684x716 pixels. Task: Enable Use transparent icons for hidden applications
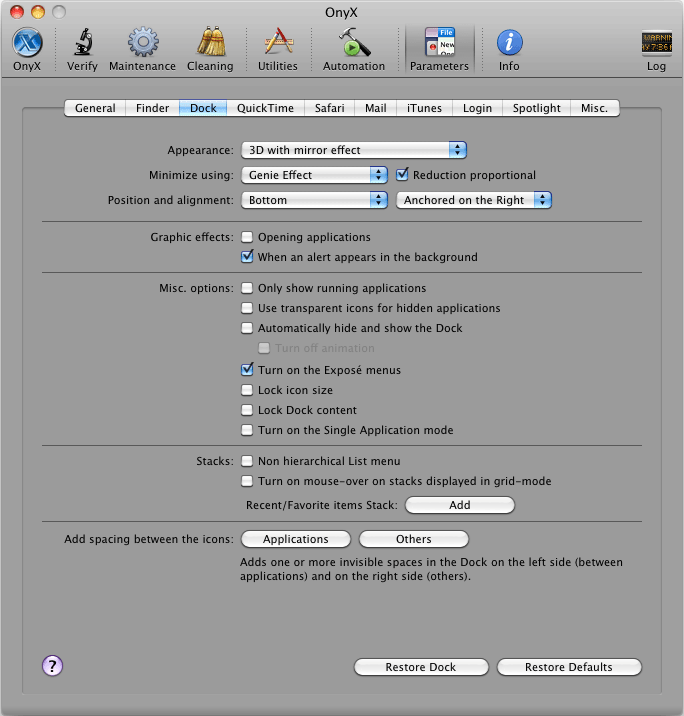[247, 308]
